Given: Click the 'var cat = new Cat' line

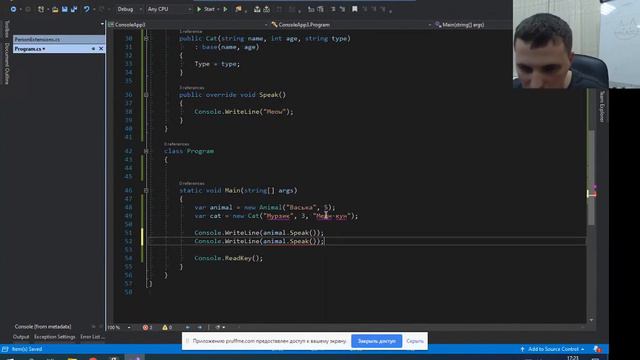Looking at the screenshot, I should coord(276,216).
